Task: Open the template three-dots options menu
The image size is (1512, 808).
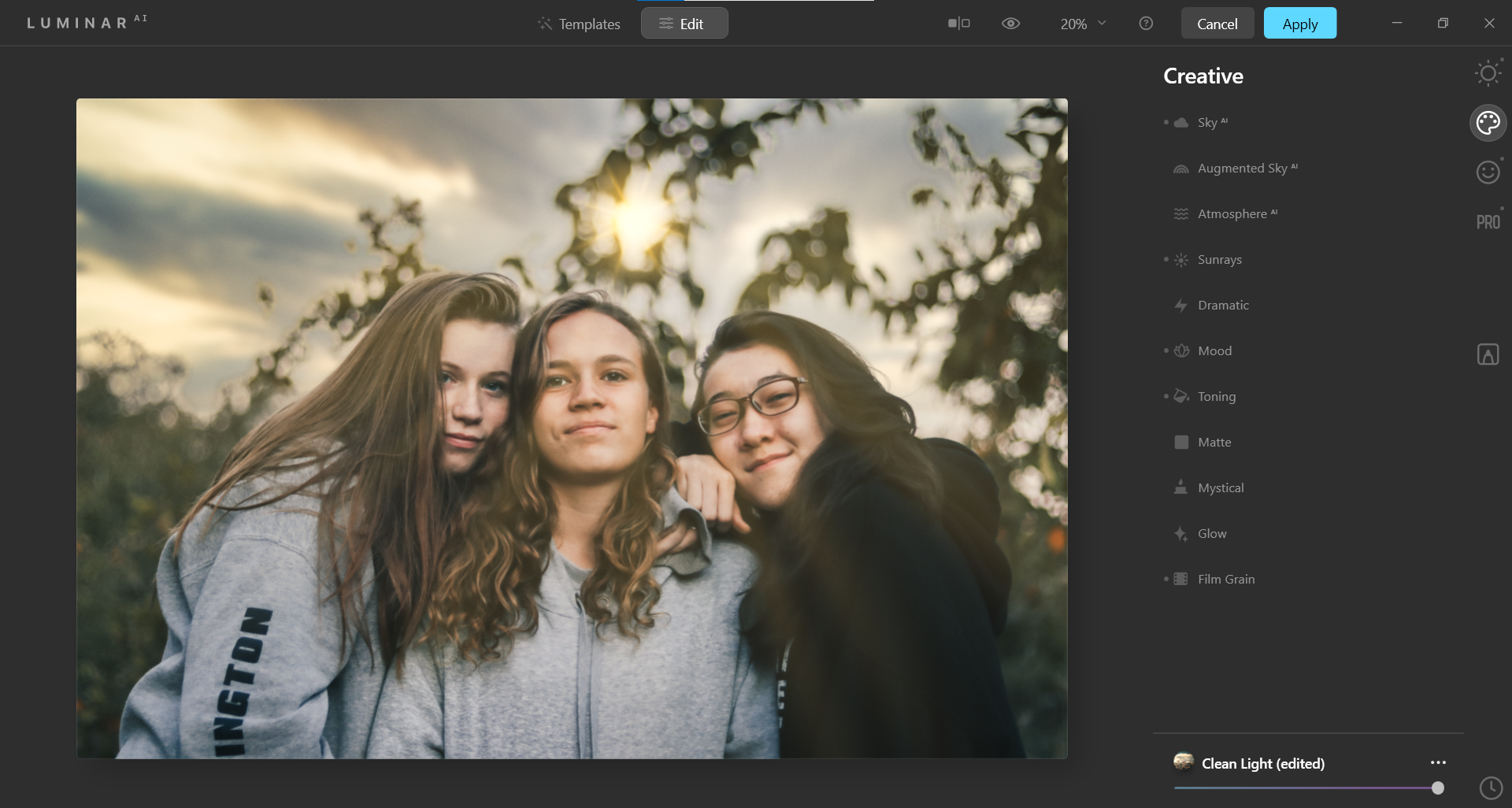Action: (1438, 762)
